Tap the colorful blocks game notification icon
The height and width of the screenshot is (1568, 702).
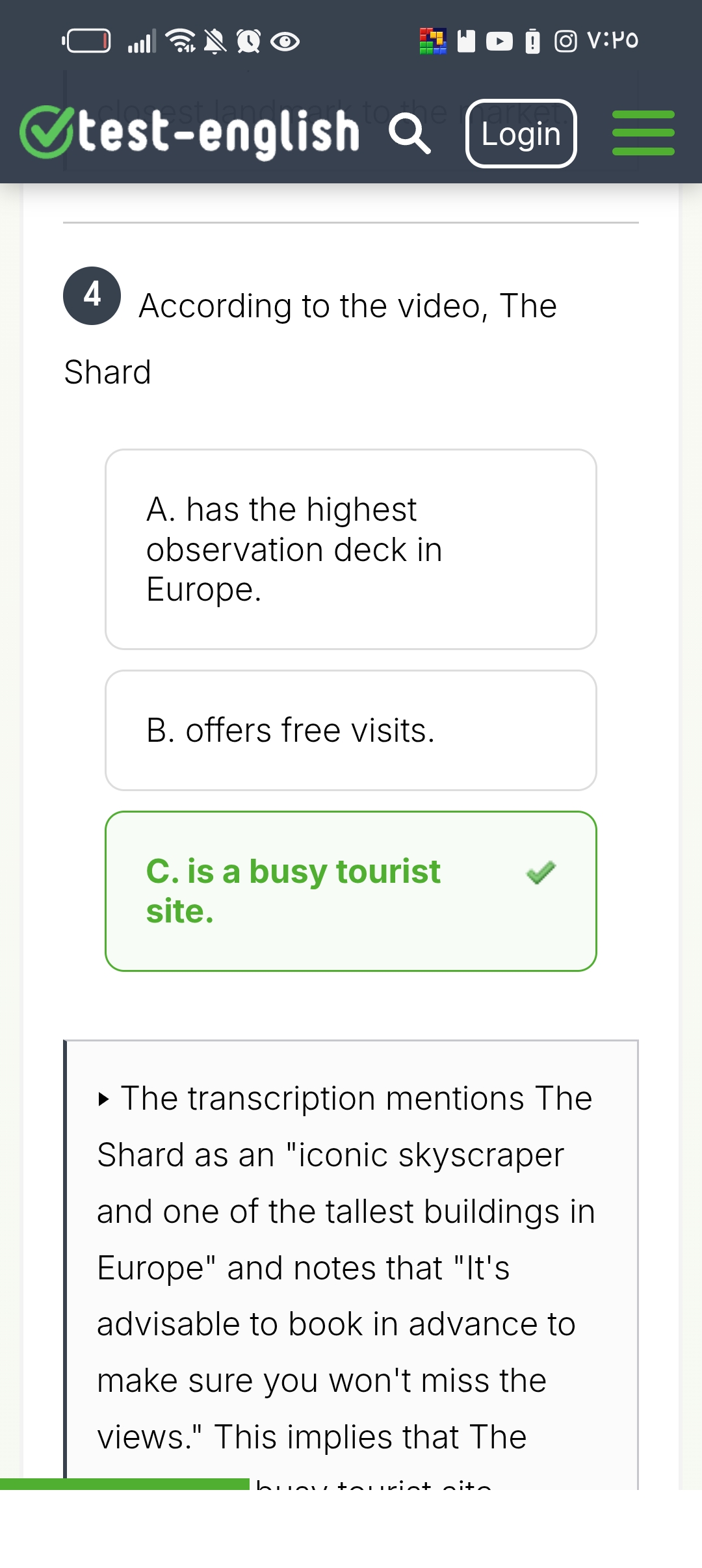(433, 41)
